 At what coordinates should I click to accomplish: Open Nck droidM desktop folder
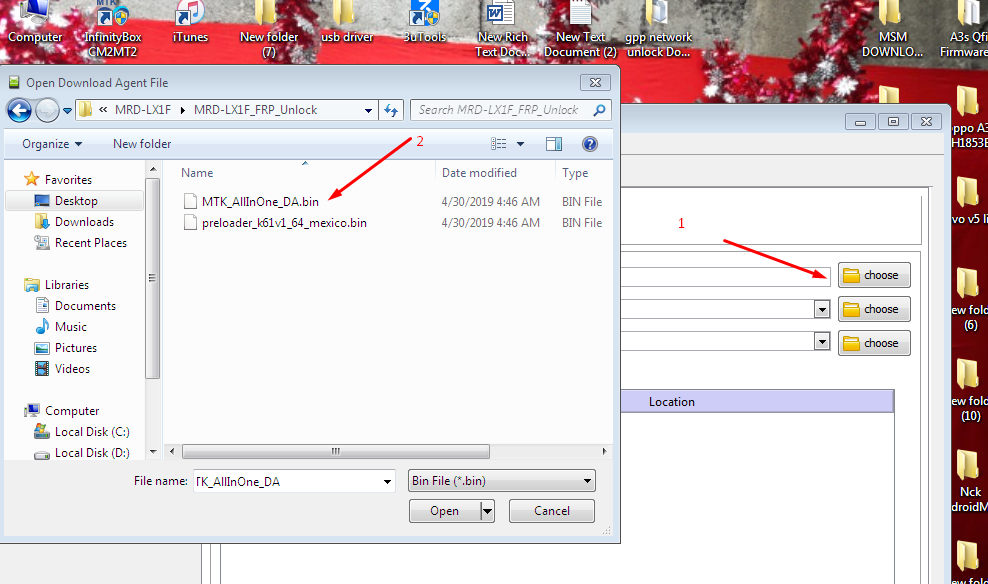tap(970, 479)
